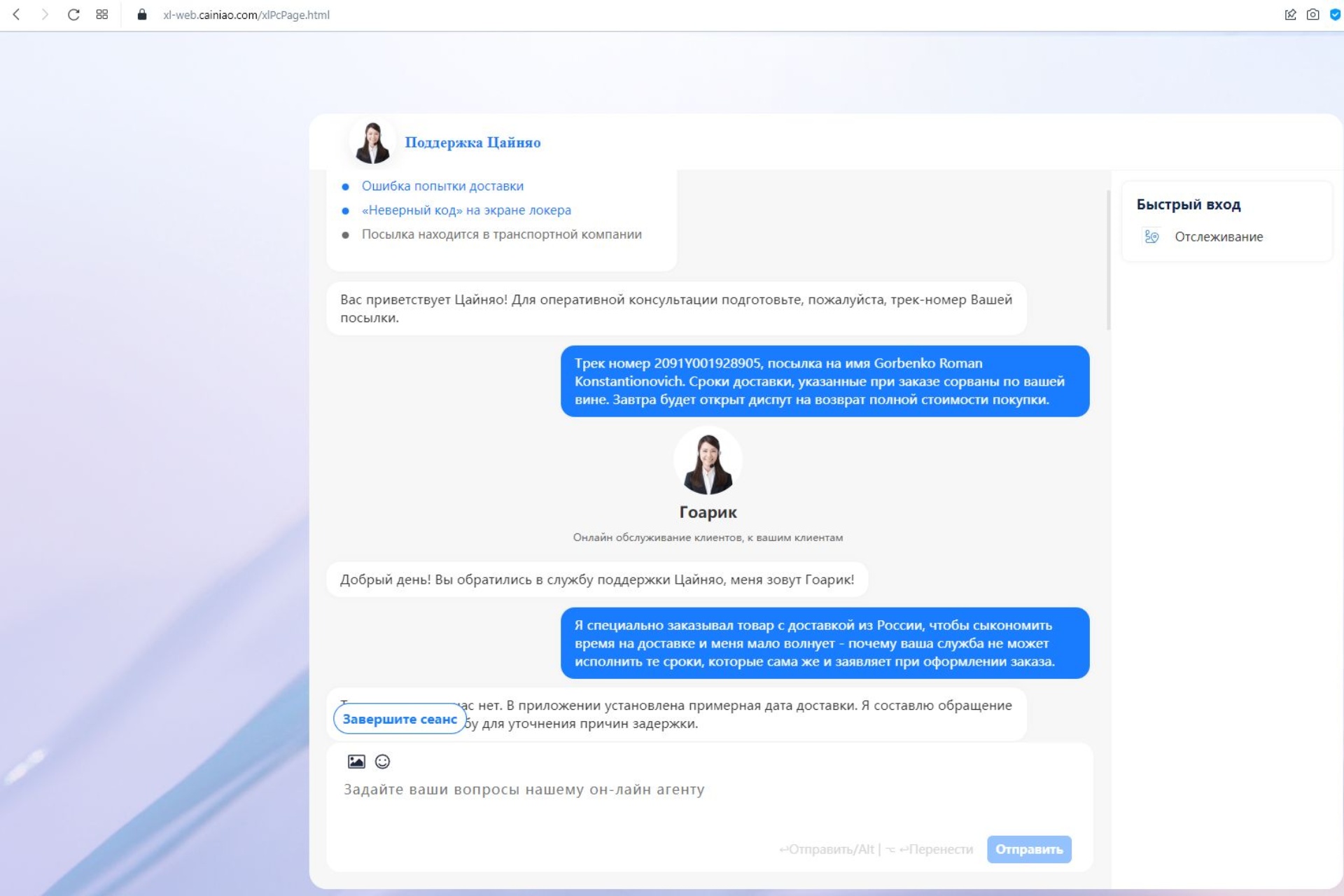Open the emoji picker smiley icon
Screen dimensions: 1344x896
tap(382, 762)
